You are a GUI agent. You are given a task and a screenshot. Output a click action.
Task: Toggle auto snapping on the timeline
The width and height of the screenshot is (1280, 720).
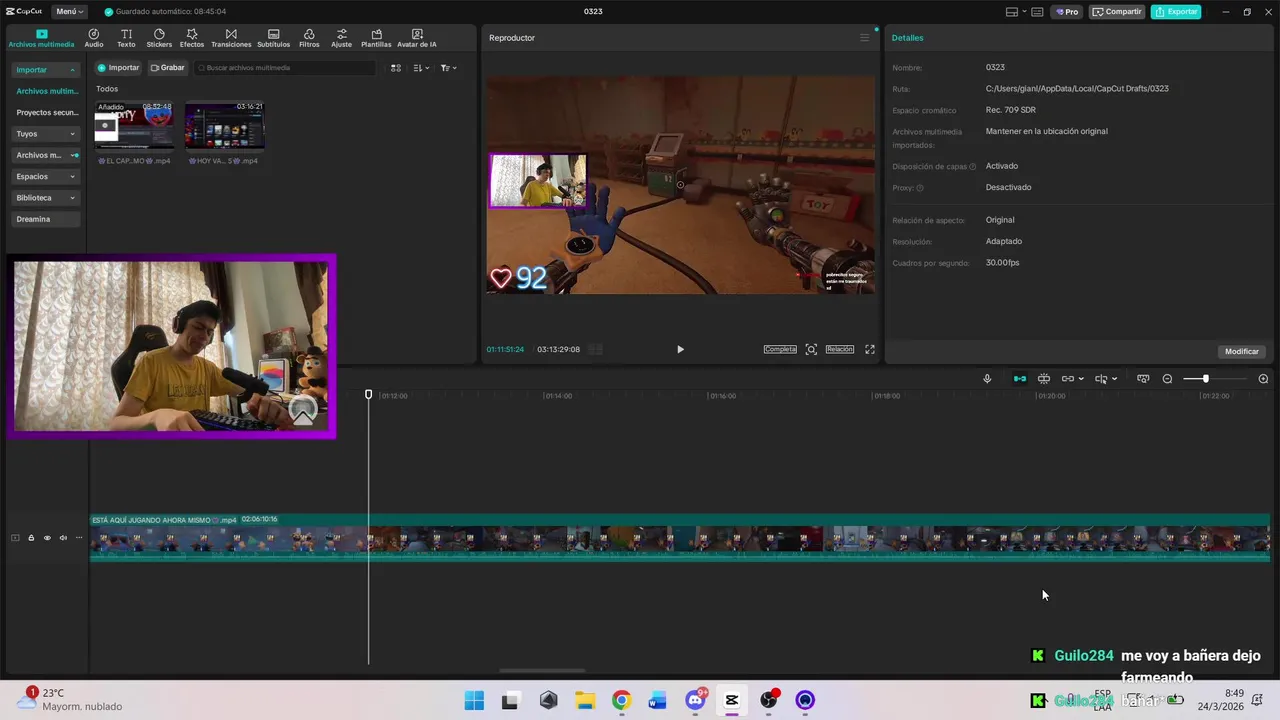pos(1044,379)
